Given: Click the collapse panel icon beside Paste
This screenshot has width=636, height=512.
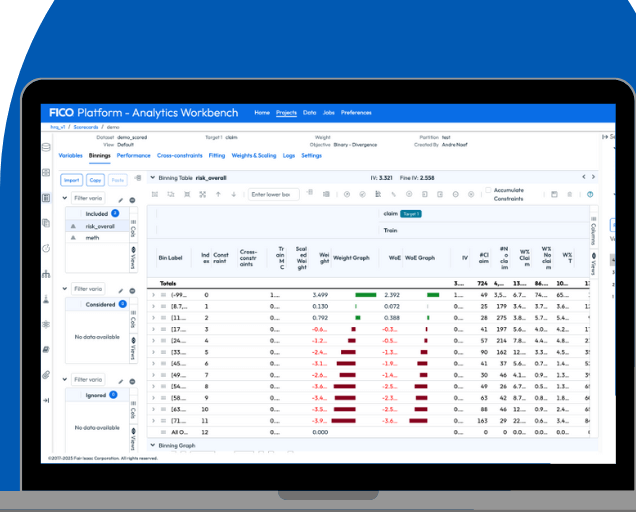Looking at the screenshot, I should (x=138, y=178).
